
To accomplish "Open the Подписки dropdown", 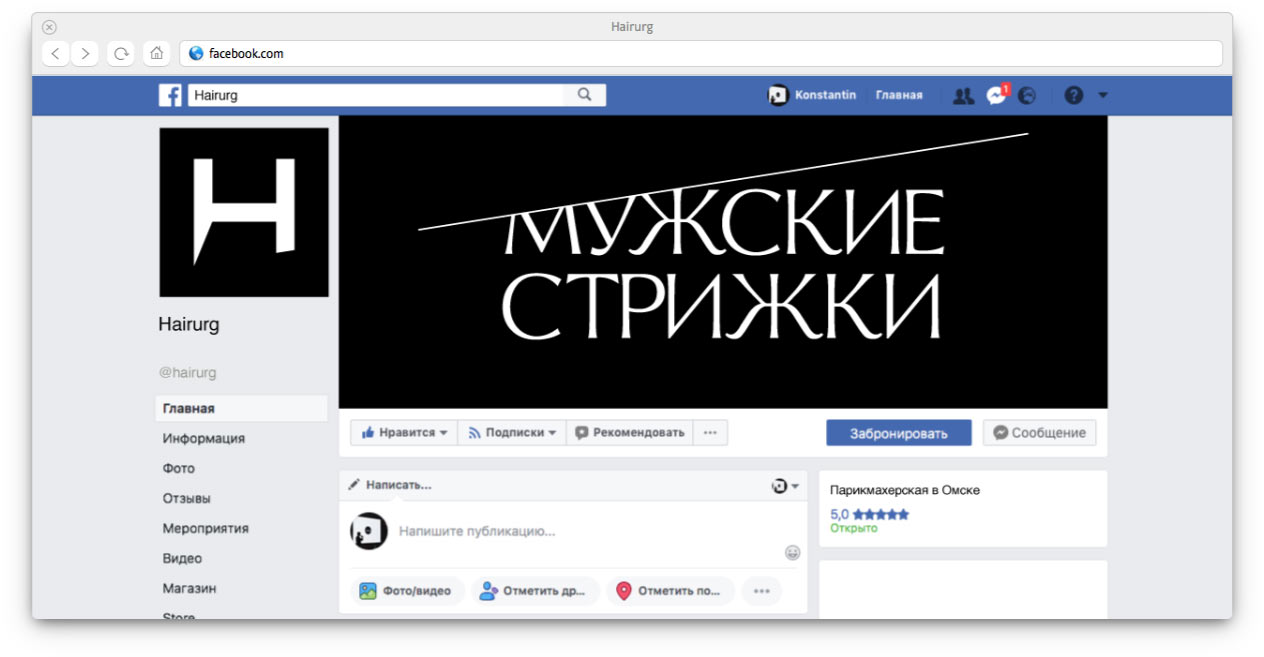I will 512,433.
